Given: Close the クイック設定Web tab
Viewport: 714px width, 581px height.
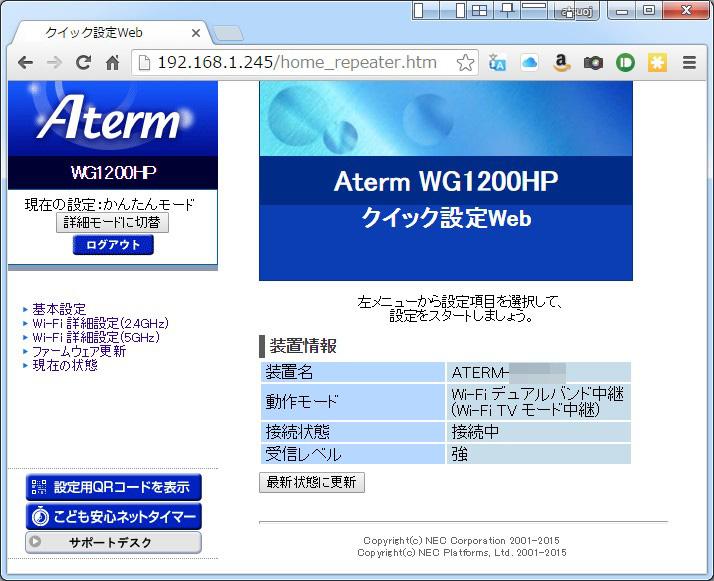Looking at the screenshot, I should [x=196, y=33].
